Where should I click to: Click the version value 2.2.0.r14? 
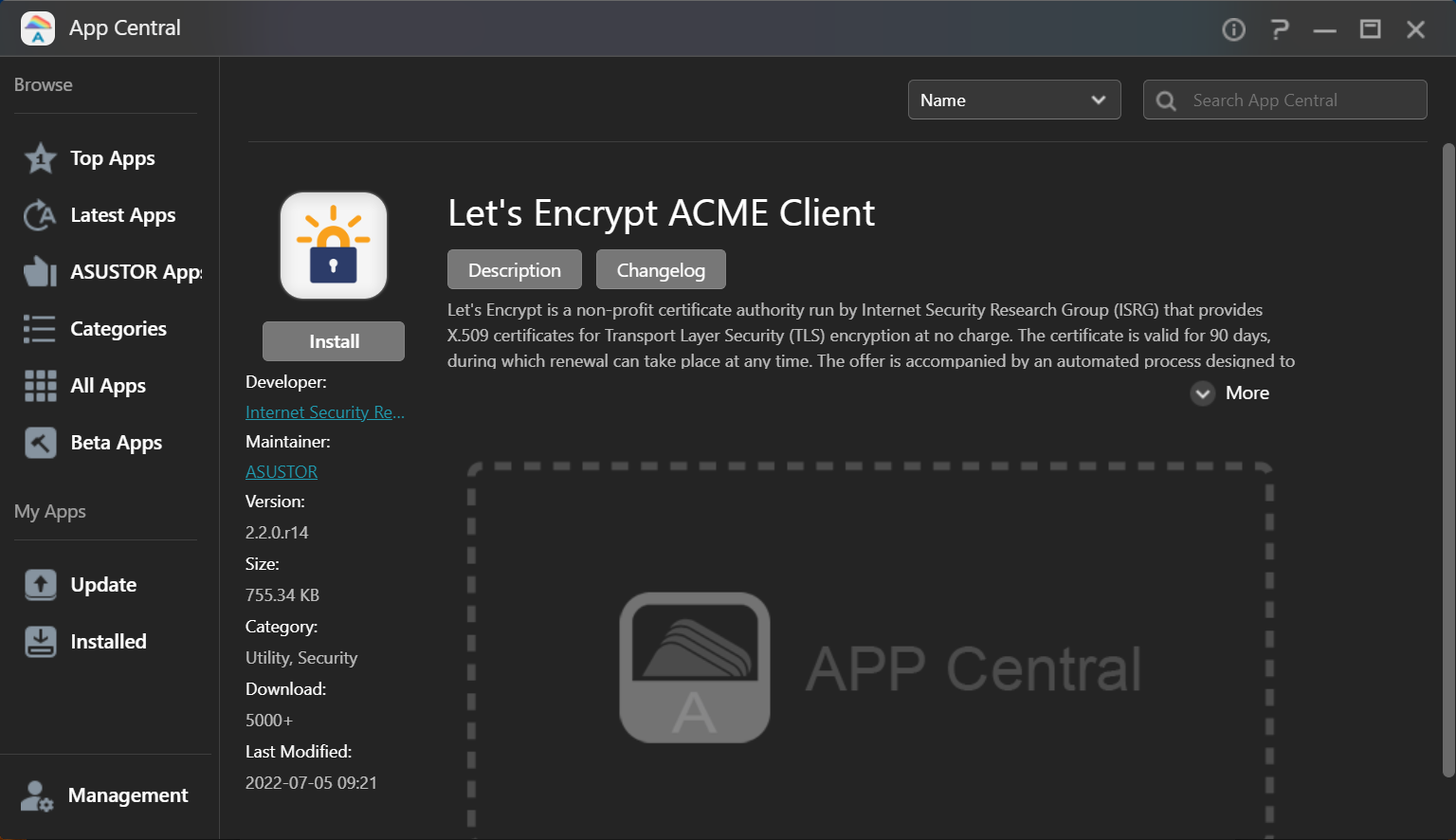[277, 533]
